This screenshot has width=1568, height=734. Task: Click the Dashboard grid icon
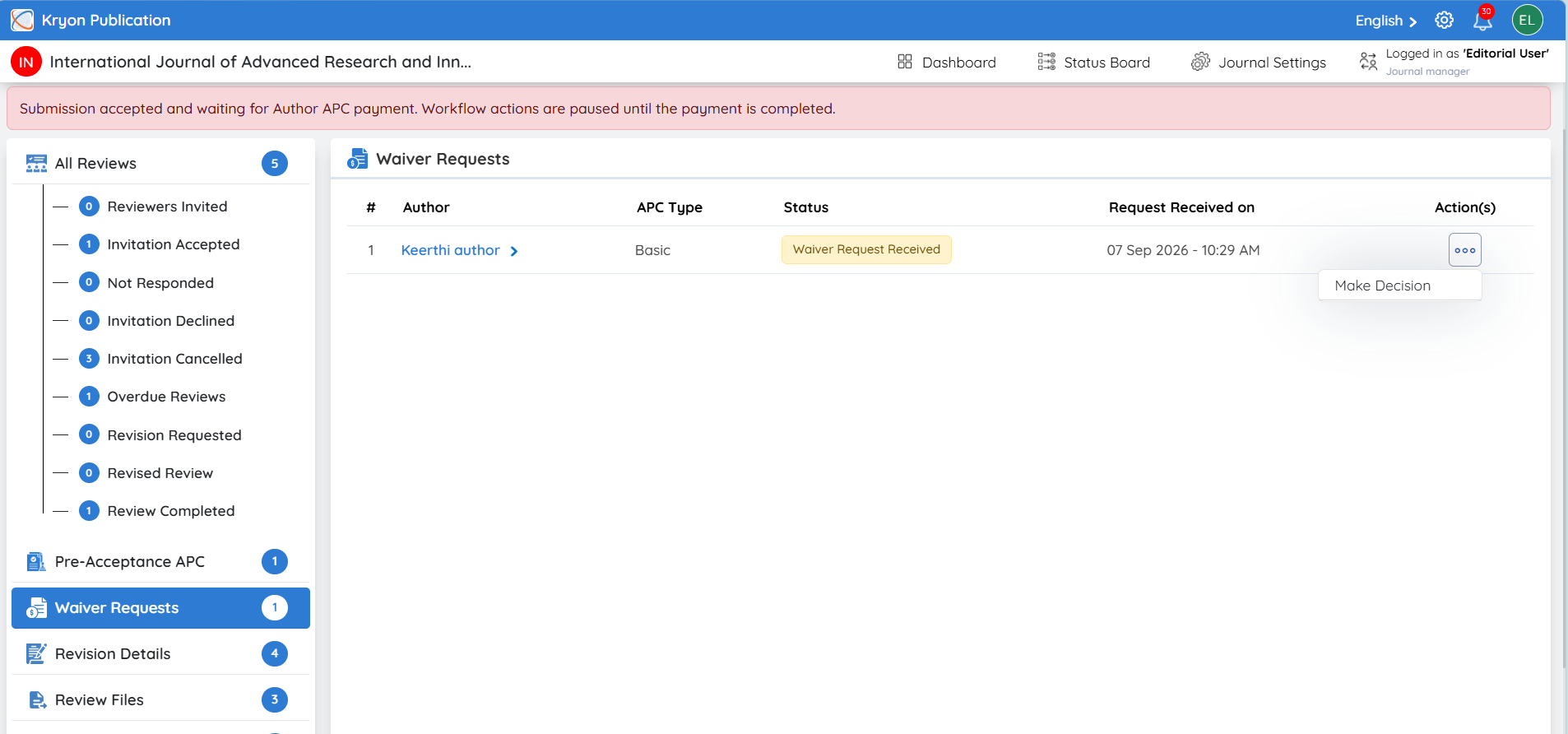905,62
